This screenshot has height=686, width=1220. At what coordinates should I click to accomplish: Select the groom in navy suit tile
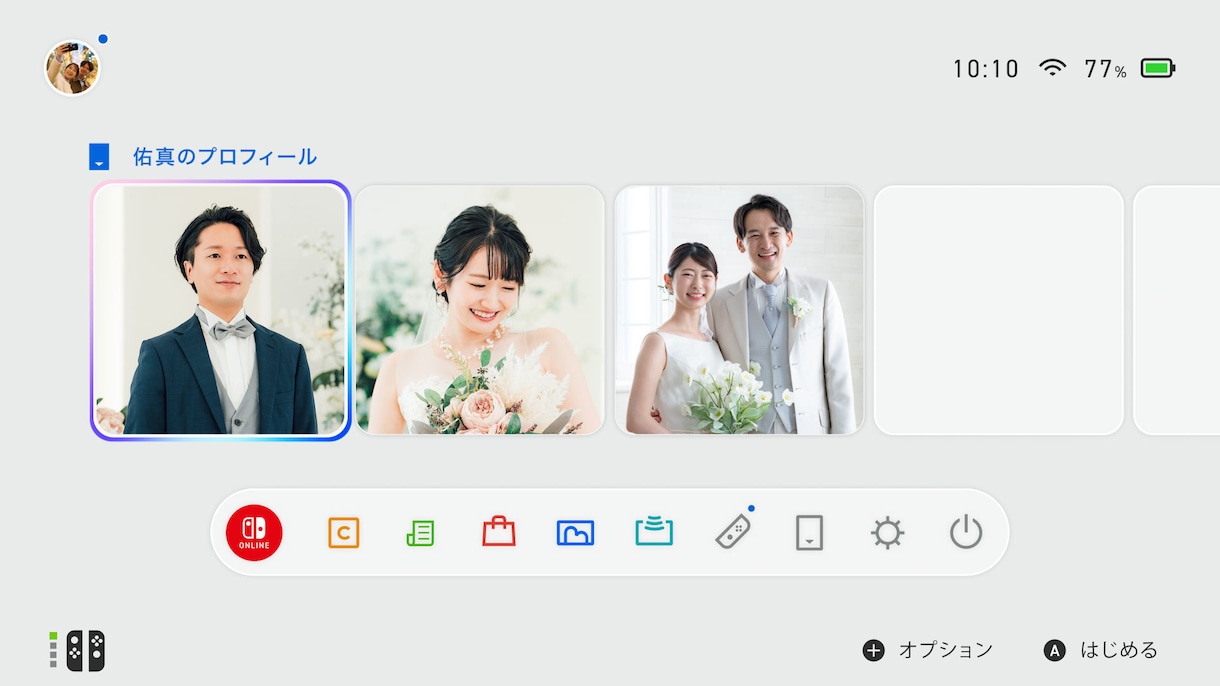[x=220, y=310]
